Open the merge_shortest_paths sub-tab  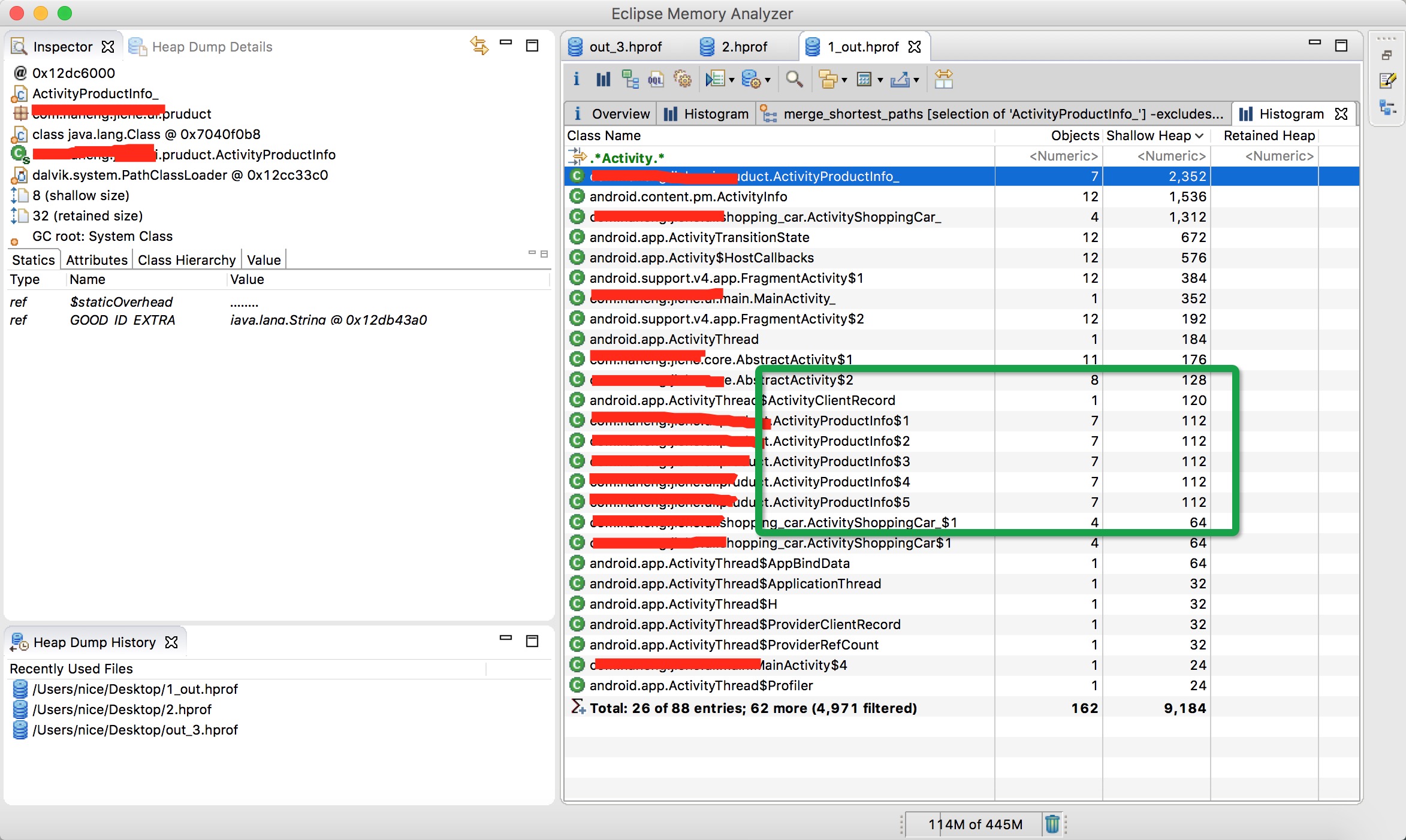[992, 114]
